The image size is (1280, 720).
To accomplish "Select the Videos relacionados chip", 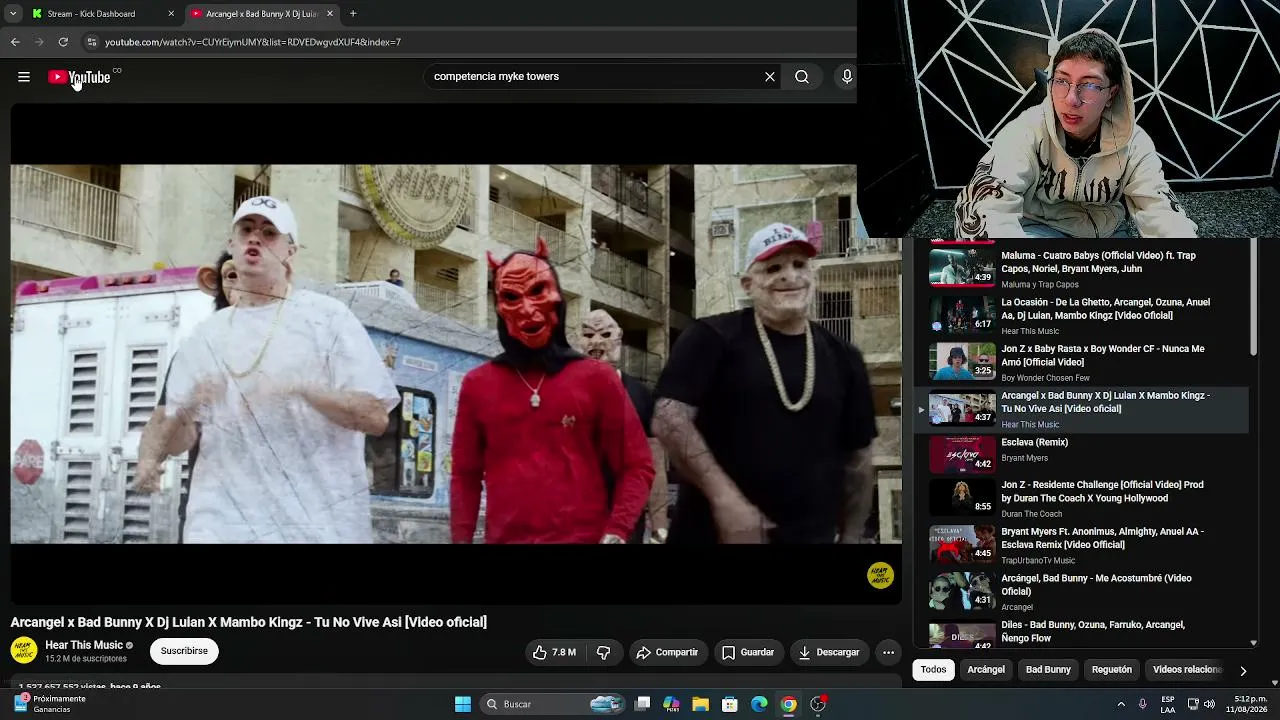I will 1187,670.
